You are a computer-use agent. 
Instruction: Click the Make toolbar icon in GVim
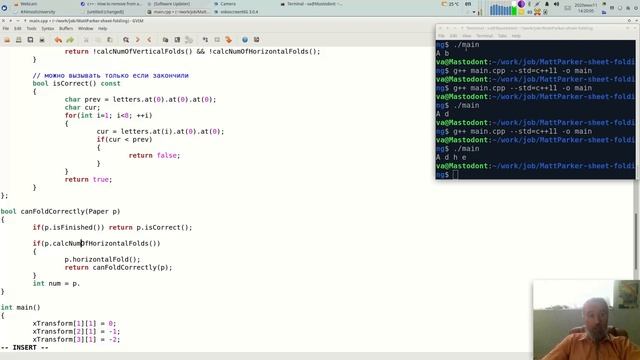point(205,40)
